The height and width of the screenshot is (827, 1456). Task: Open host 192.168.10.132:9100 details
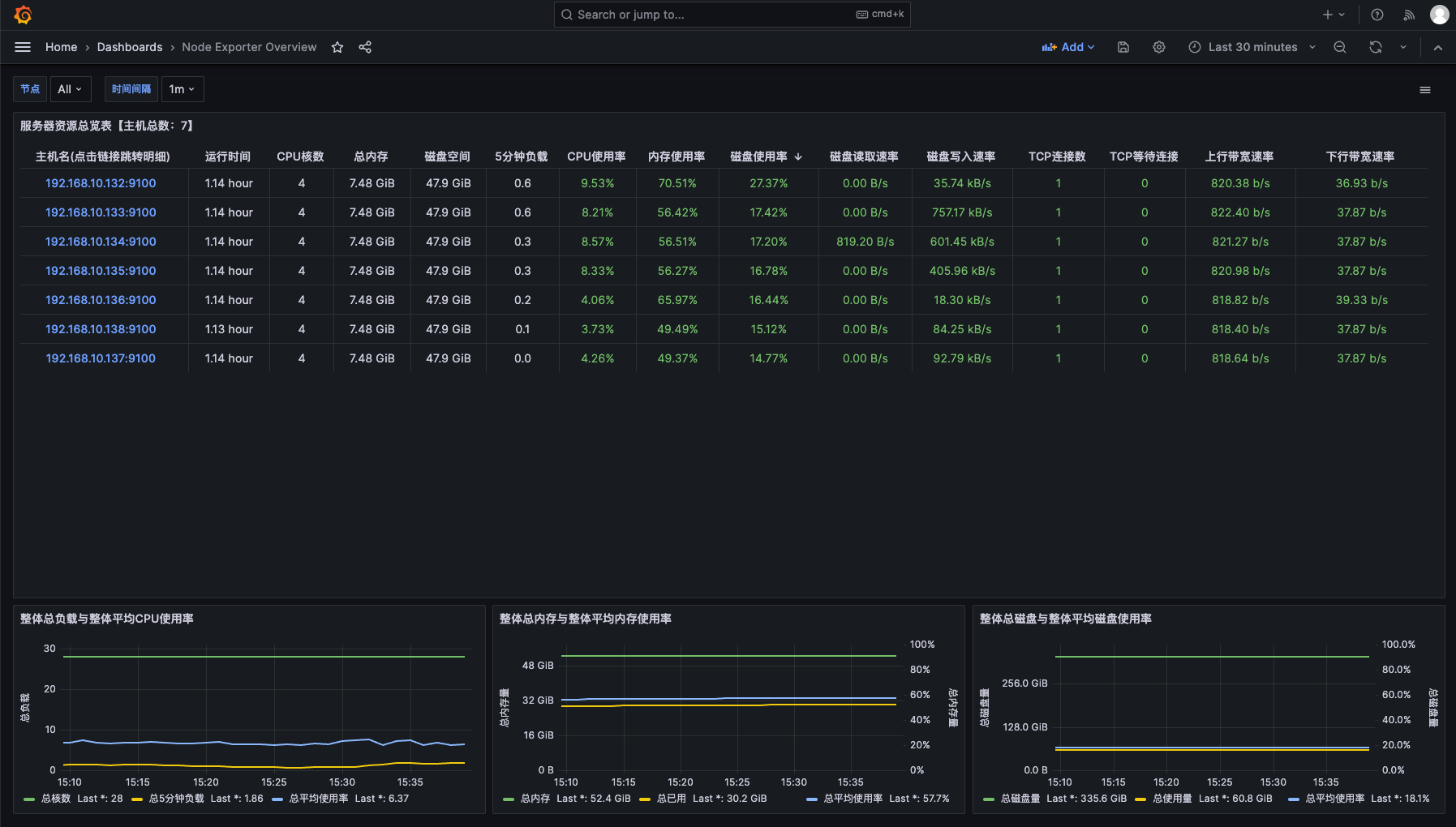pos(101,183)
